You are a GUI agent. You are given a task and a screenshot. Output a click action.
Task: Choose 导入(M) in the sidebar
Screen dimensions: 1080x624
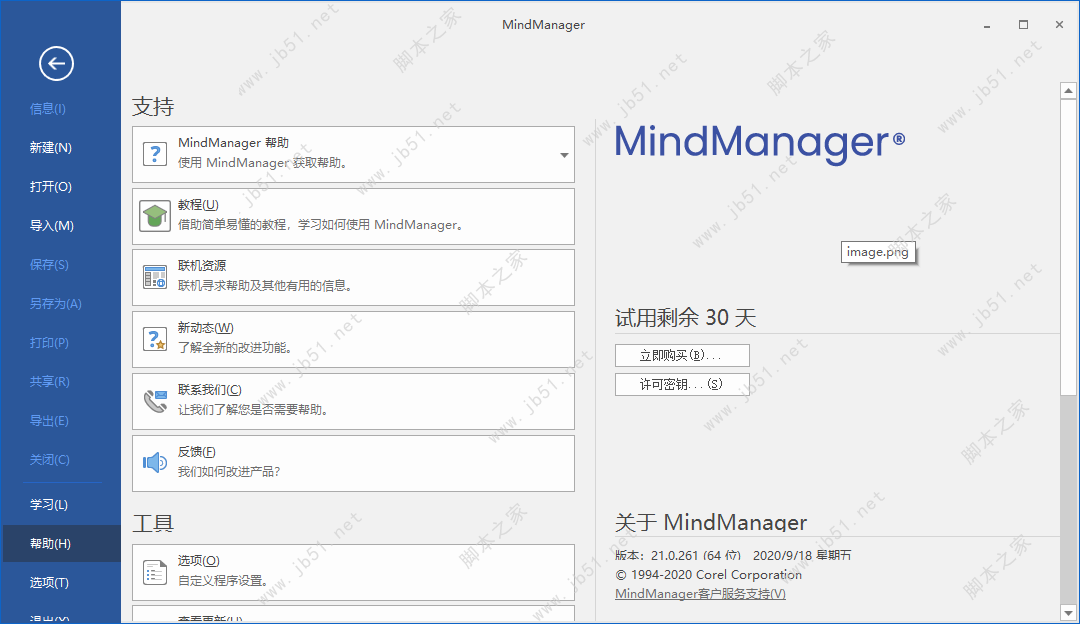point(52,225)
